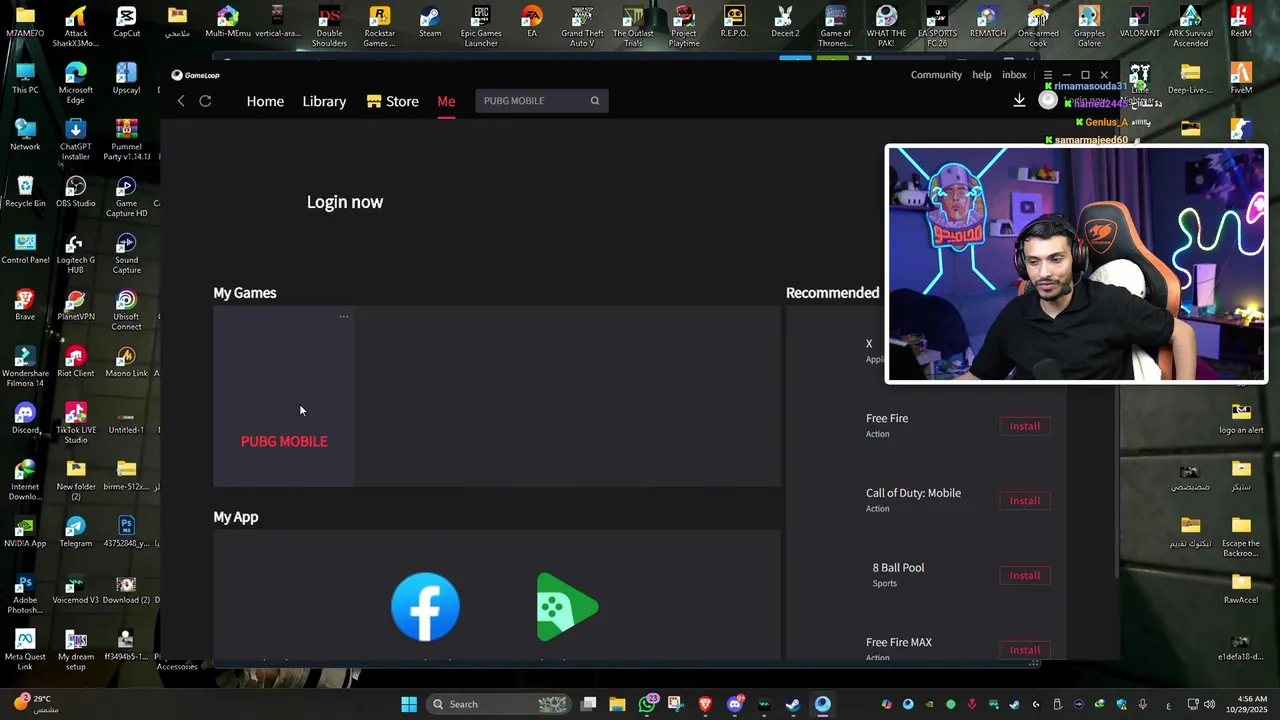This screenshot has height=720, width=1280.
Task: Open the NVIDIA App desktop shortcut
Action: pyautogui.click(x=25, y=533)
